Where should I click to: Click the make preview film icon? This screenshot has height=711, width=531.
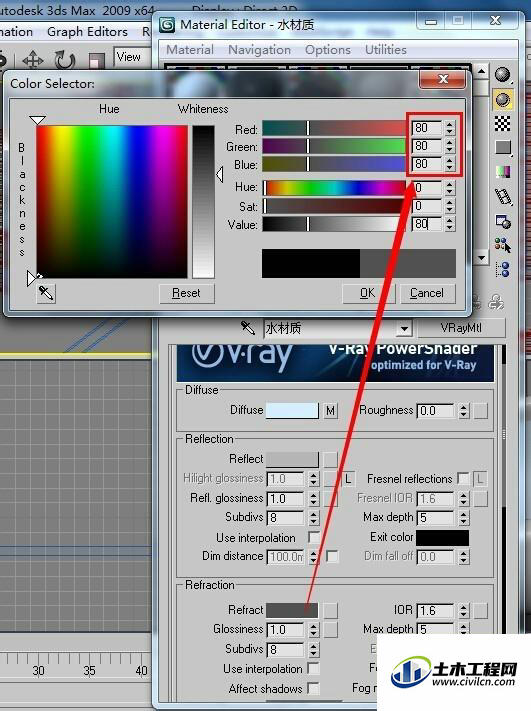point(502,197)
